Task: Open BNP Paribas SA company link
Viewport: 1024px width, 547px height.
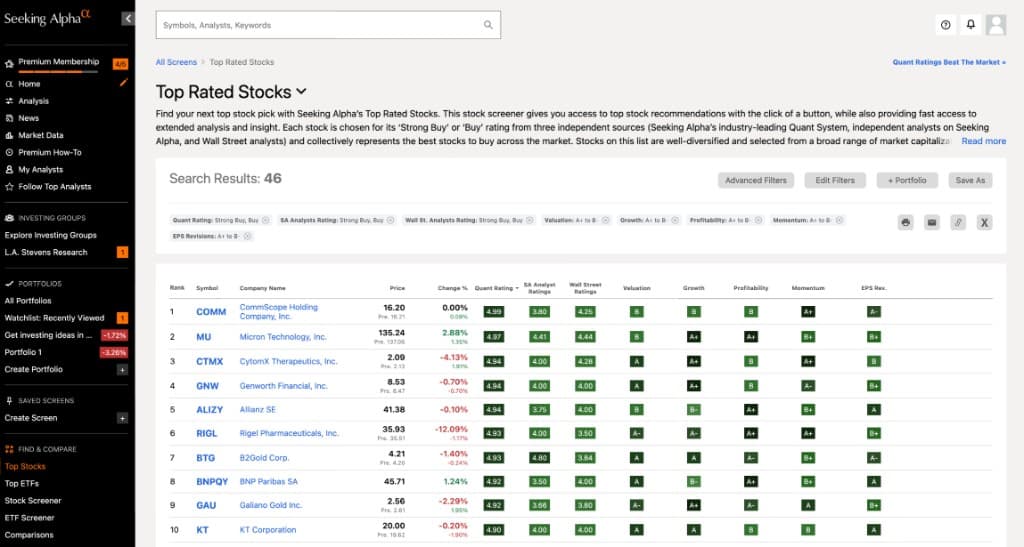Action: pos(268,482)
